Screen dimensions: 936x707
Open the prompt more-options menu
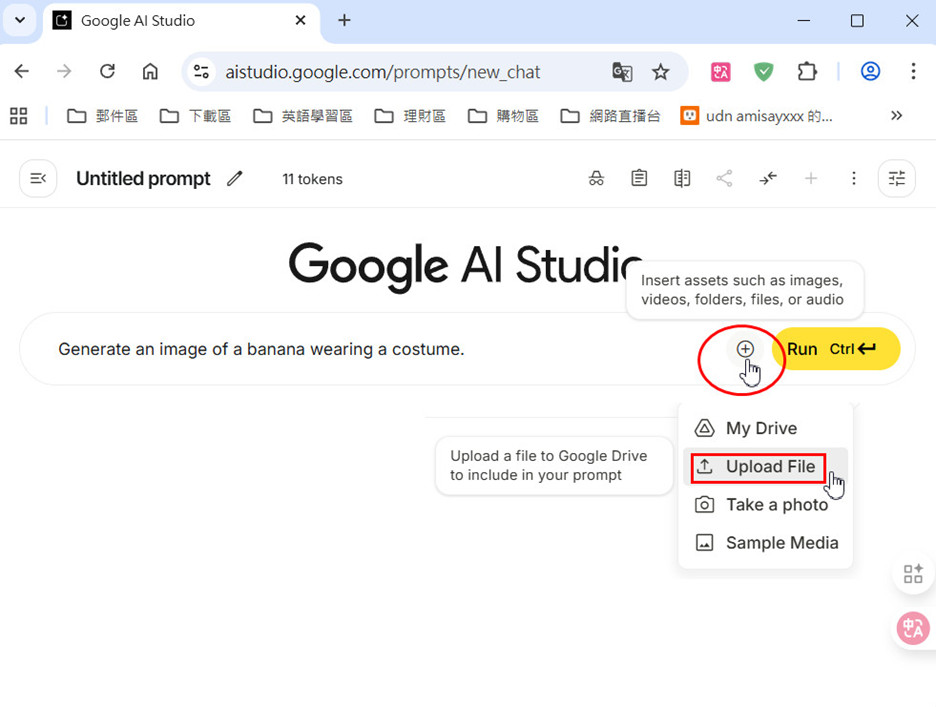click(854, 178)
